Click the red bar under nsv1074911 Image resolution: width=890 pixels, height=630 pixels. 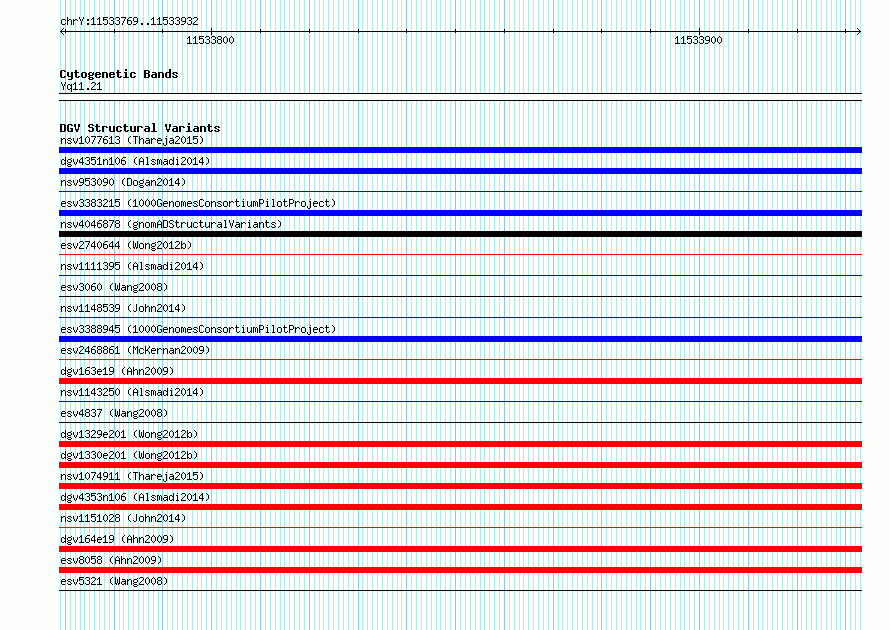tap(460, 486)
